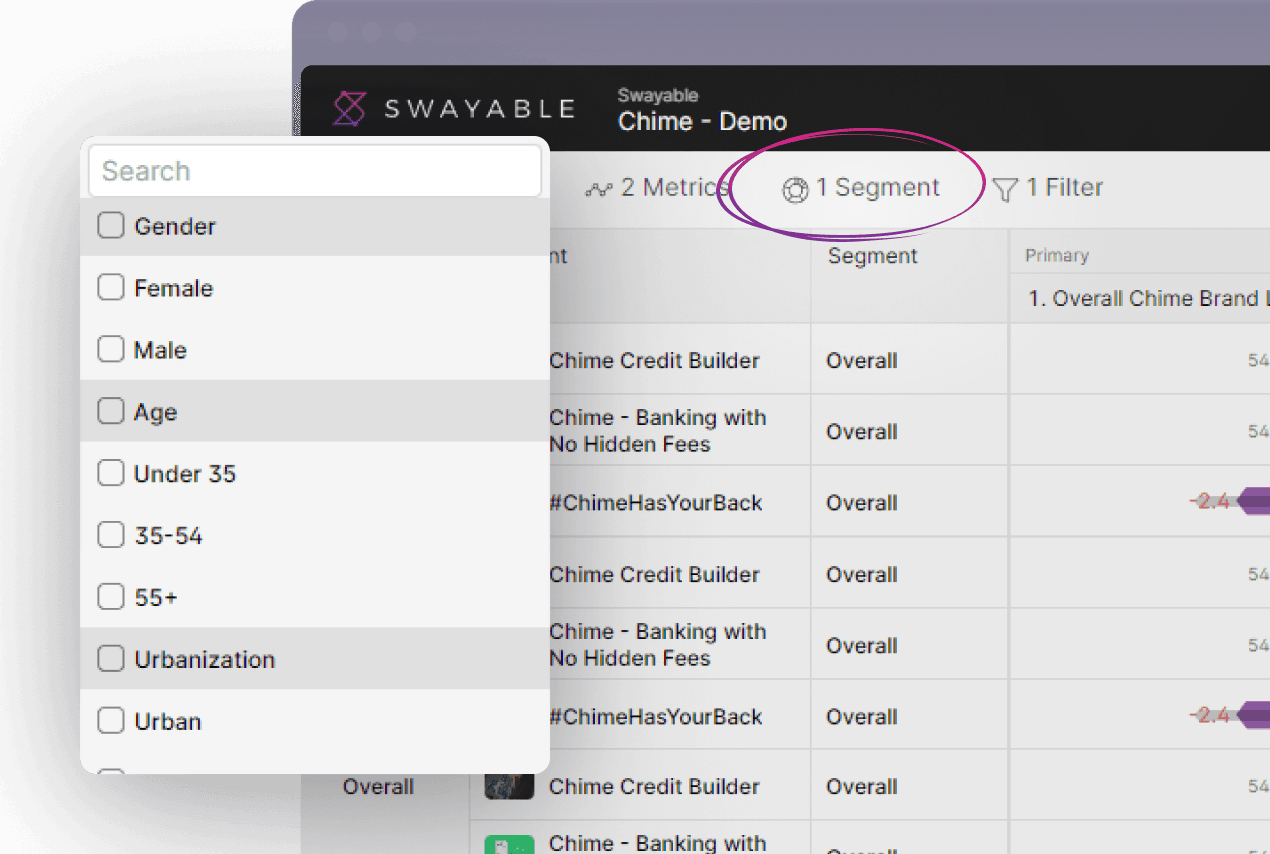This screenshot has height=854, width=1270.
Task: Check the Urbanization group checkbox
Action: tap(110, 660)
